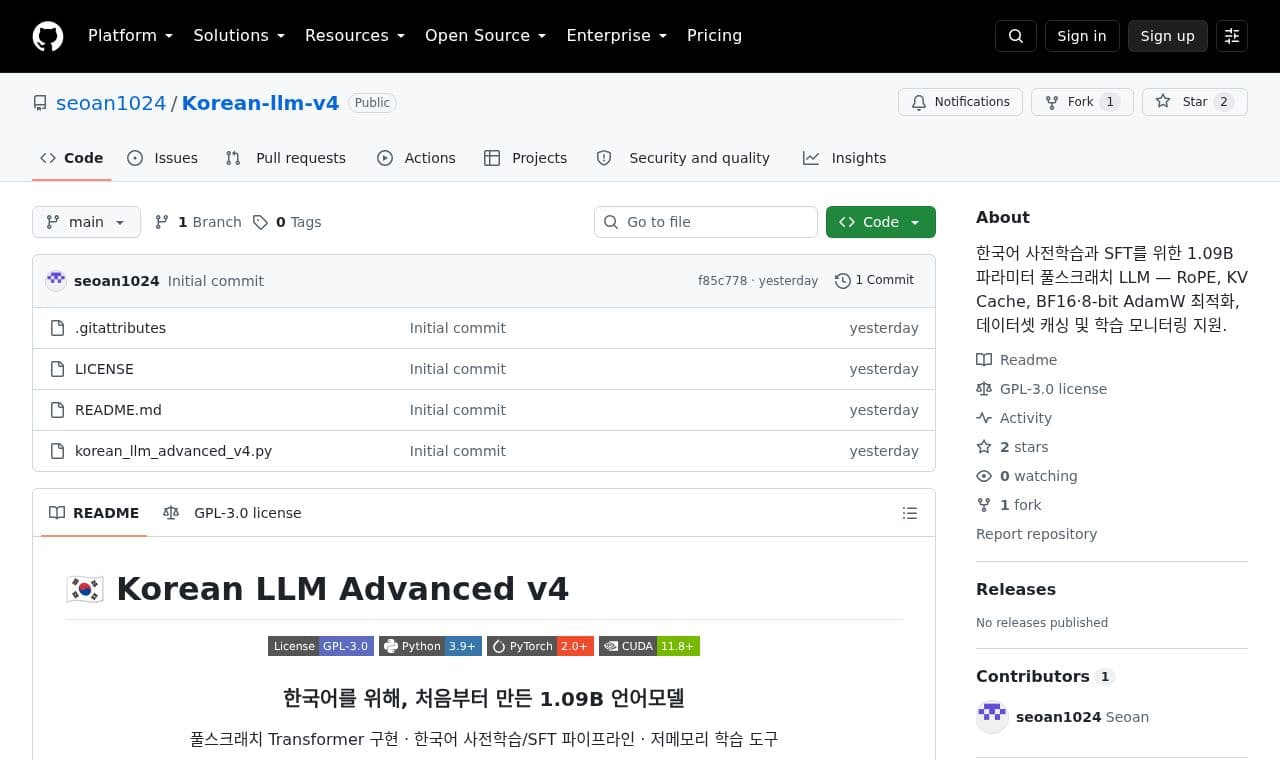The image size is (1280, 760).
Task: Select the GPL-3.0 license tab
Action: tap(233, 513)
